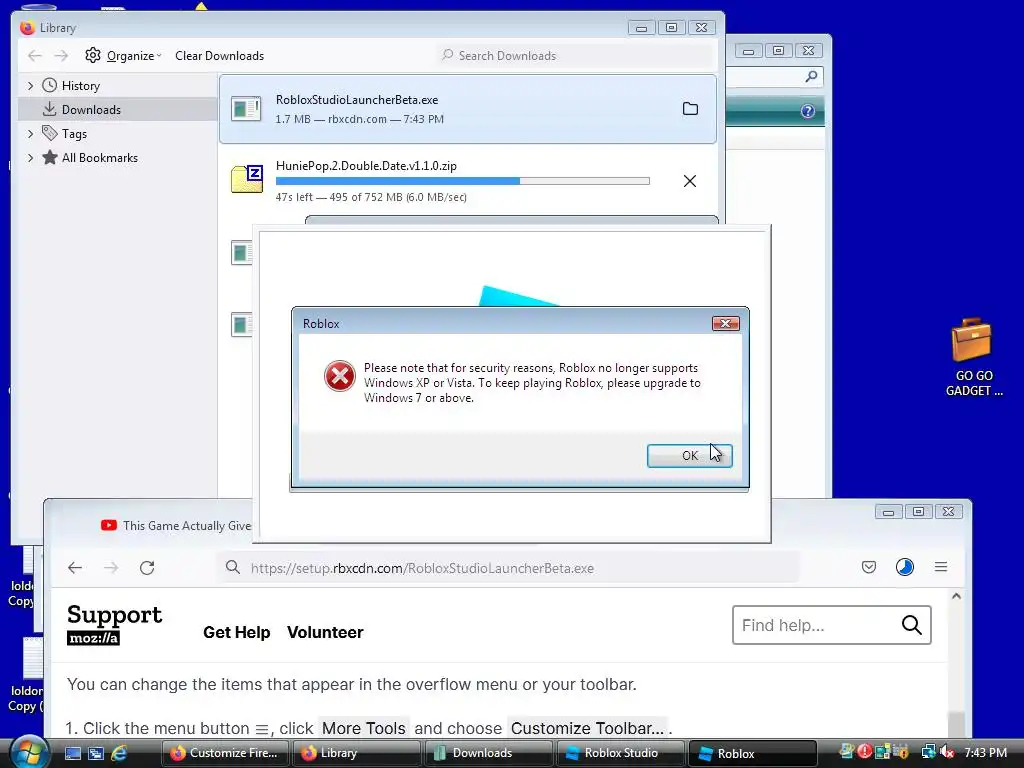Click search magnifier in background window
This screenshot has height=768, width=1024.
click(x=811, y=76)
